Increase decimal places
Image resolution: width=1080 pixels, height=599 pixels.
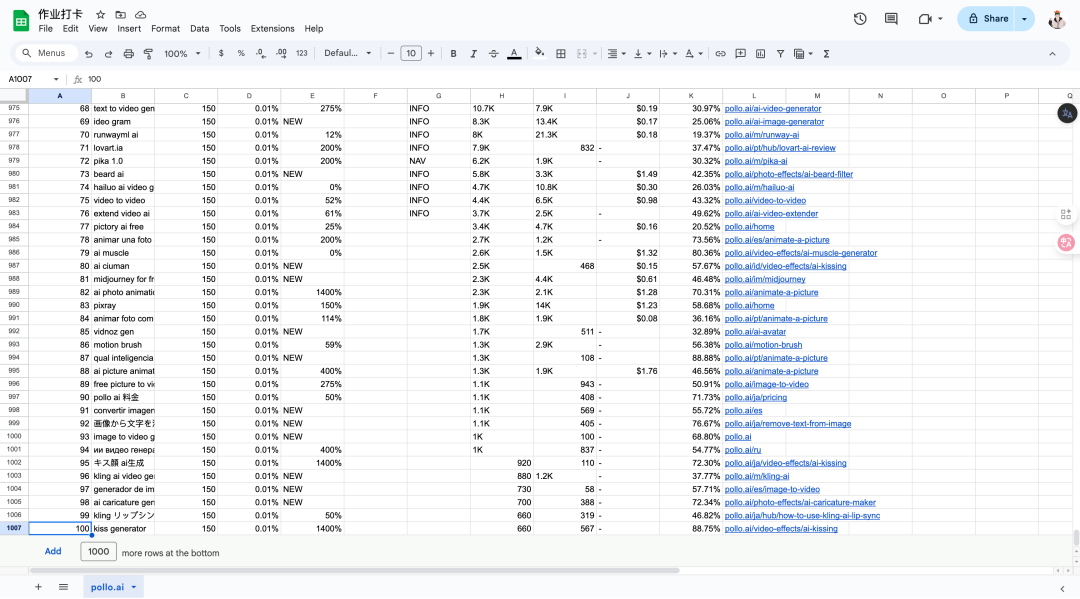click(x=281, y=54)
